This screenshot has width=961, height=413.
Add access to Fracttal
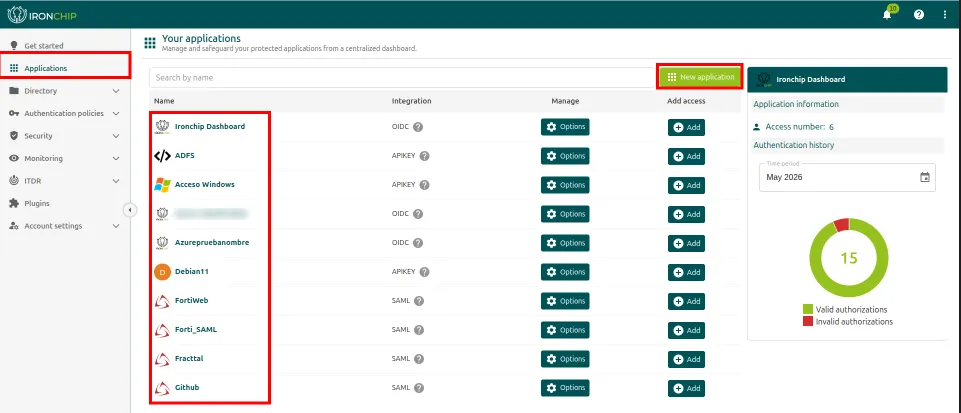(686, 359)
